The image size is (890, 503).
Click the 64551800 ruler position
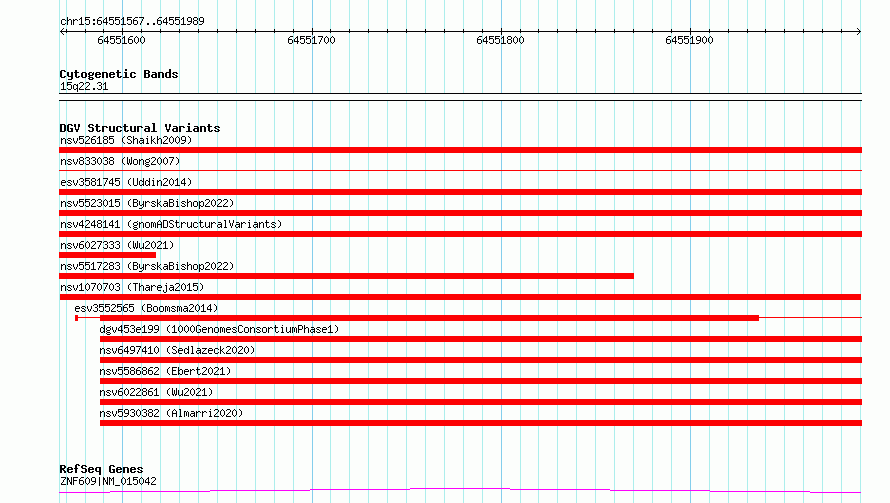pos(500,40)
